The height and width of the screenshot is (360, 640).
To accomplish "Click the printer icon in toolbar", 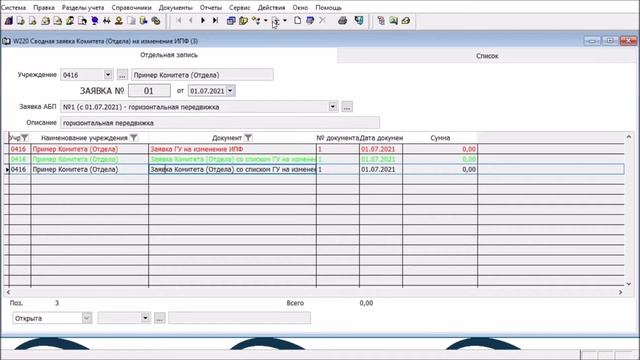I will [x=342, y=20].
